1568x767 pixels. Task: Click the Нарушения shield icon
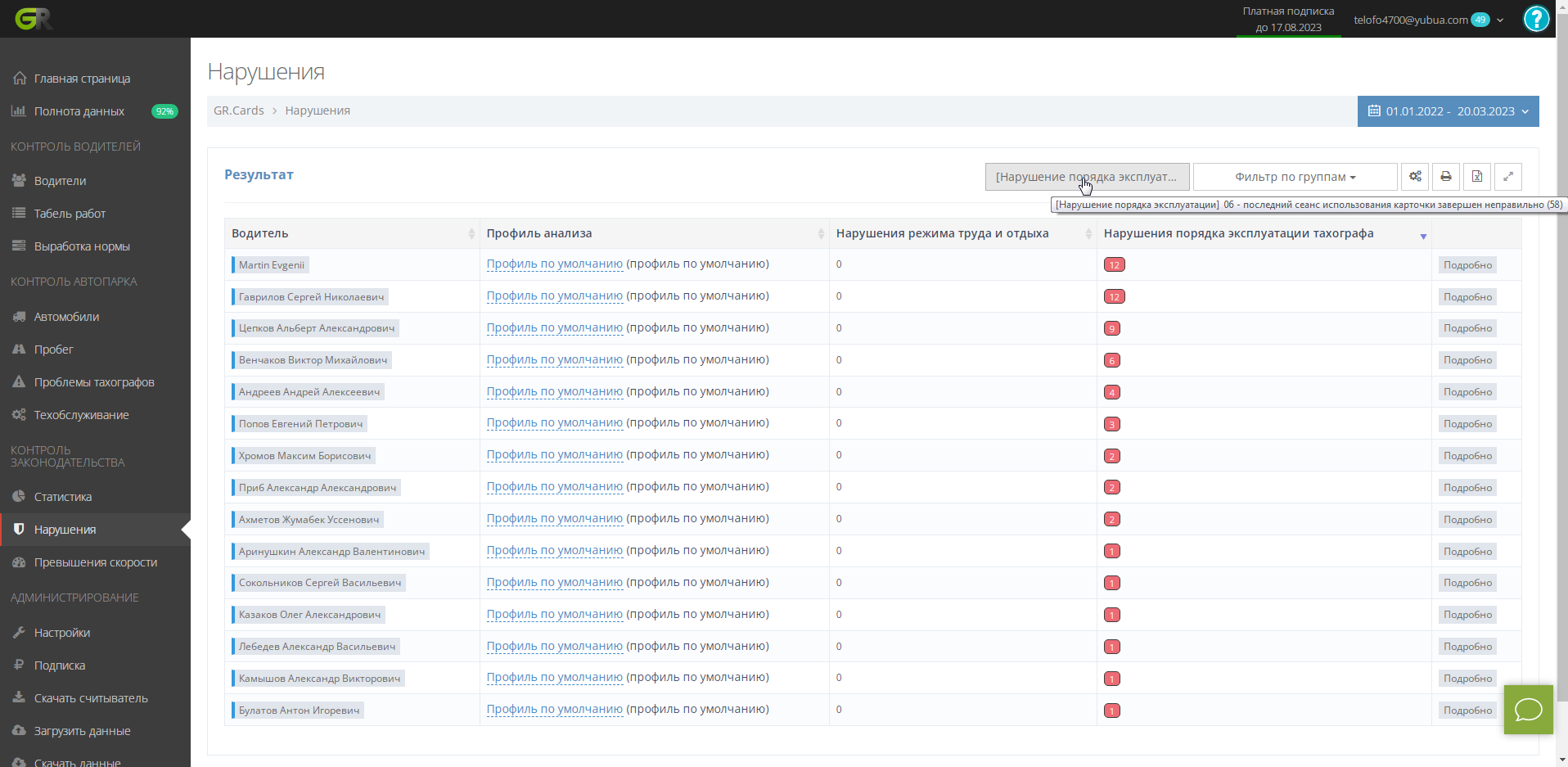click(19, 529)
